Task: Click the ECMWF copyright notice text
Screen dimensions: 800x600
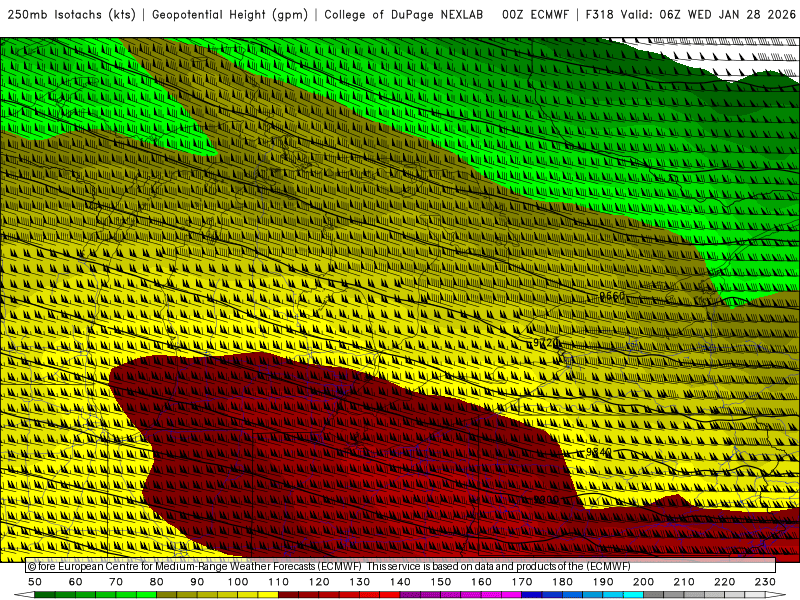Action: (329, 566)
